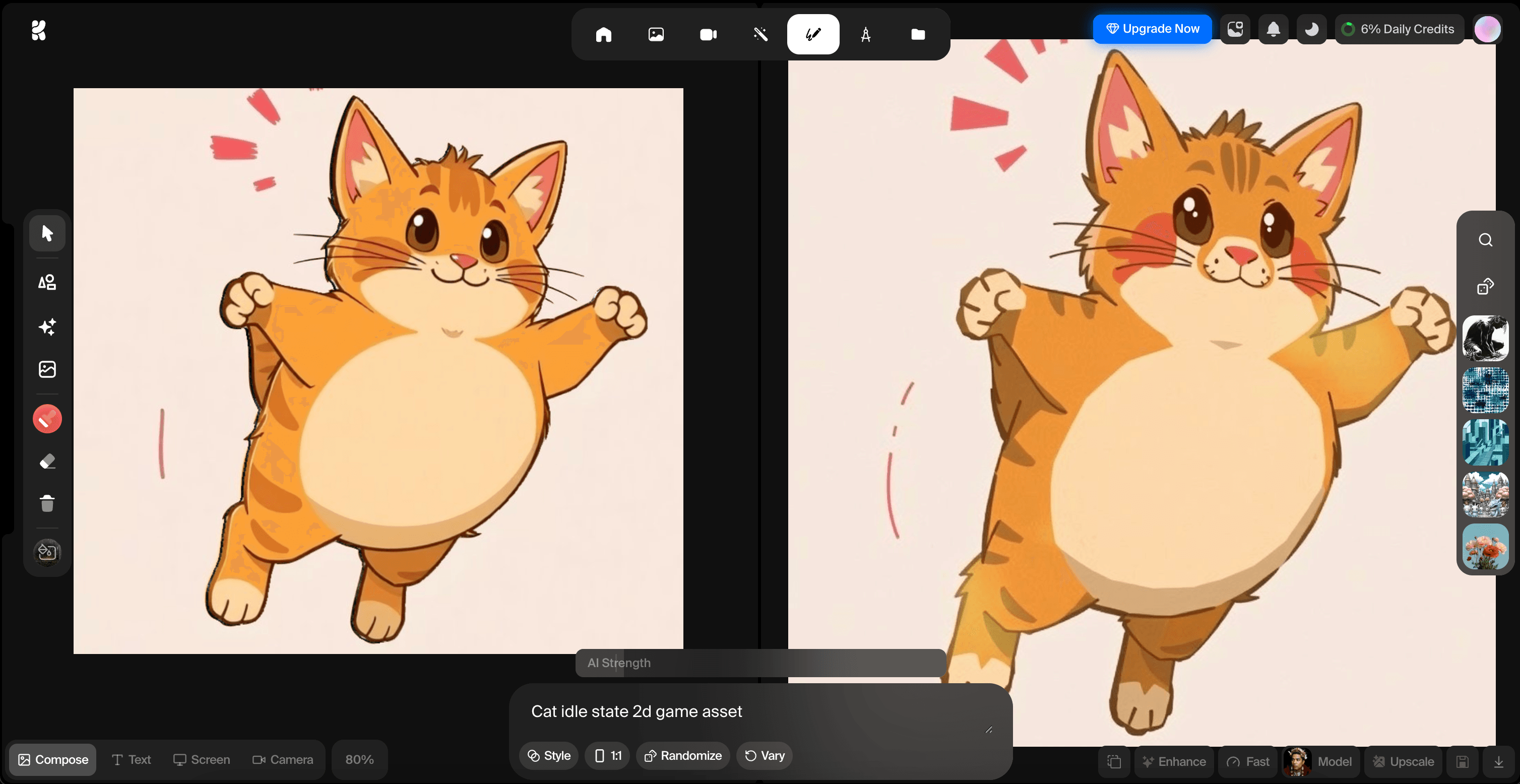Click the drawing canvas cat image
1520x784 pixels.
(x=378, y=370)
